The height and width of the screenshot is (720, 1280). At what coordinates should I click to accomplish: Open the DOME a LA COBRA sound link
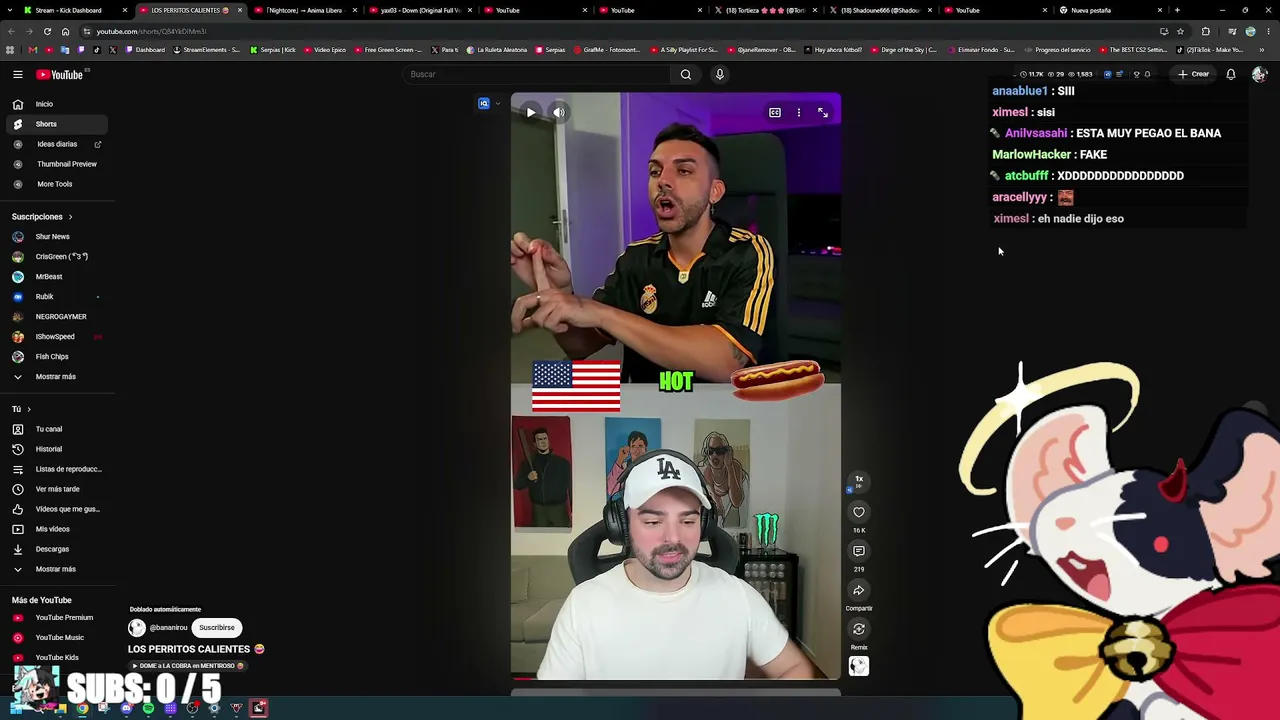pos(187,666)
